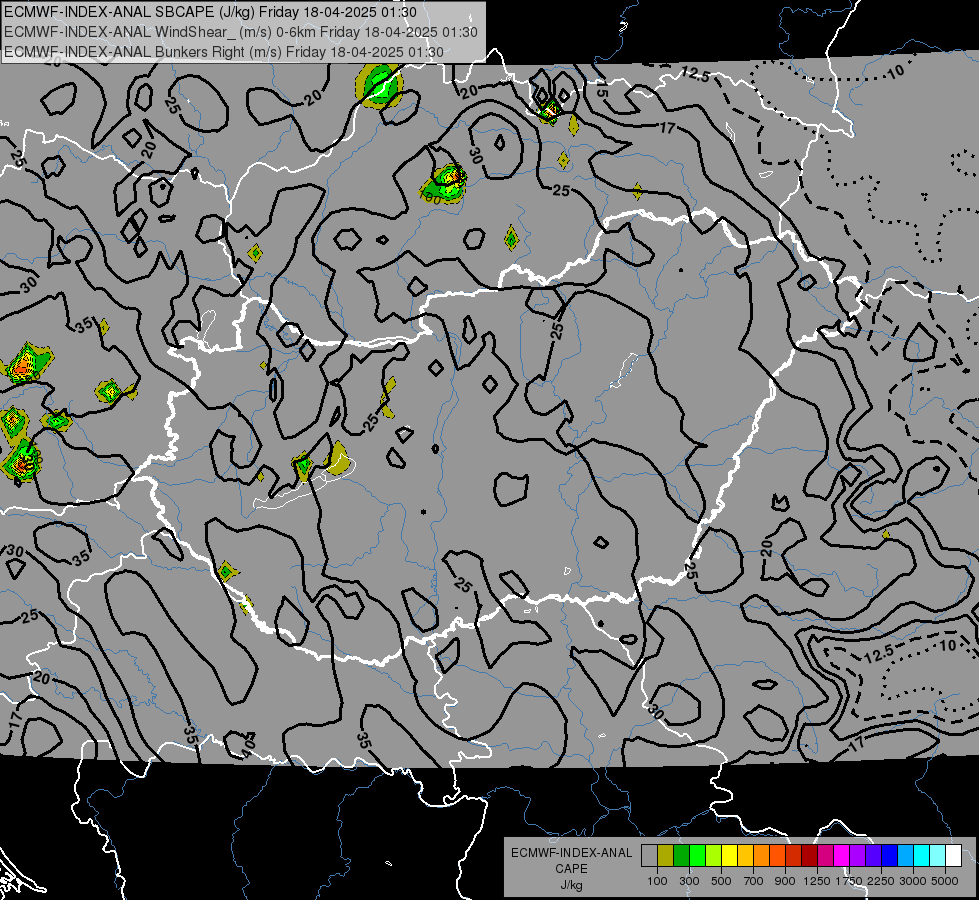Select the olive CAPE legend swatch
Screen dimensions: 979x900
665,856
